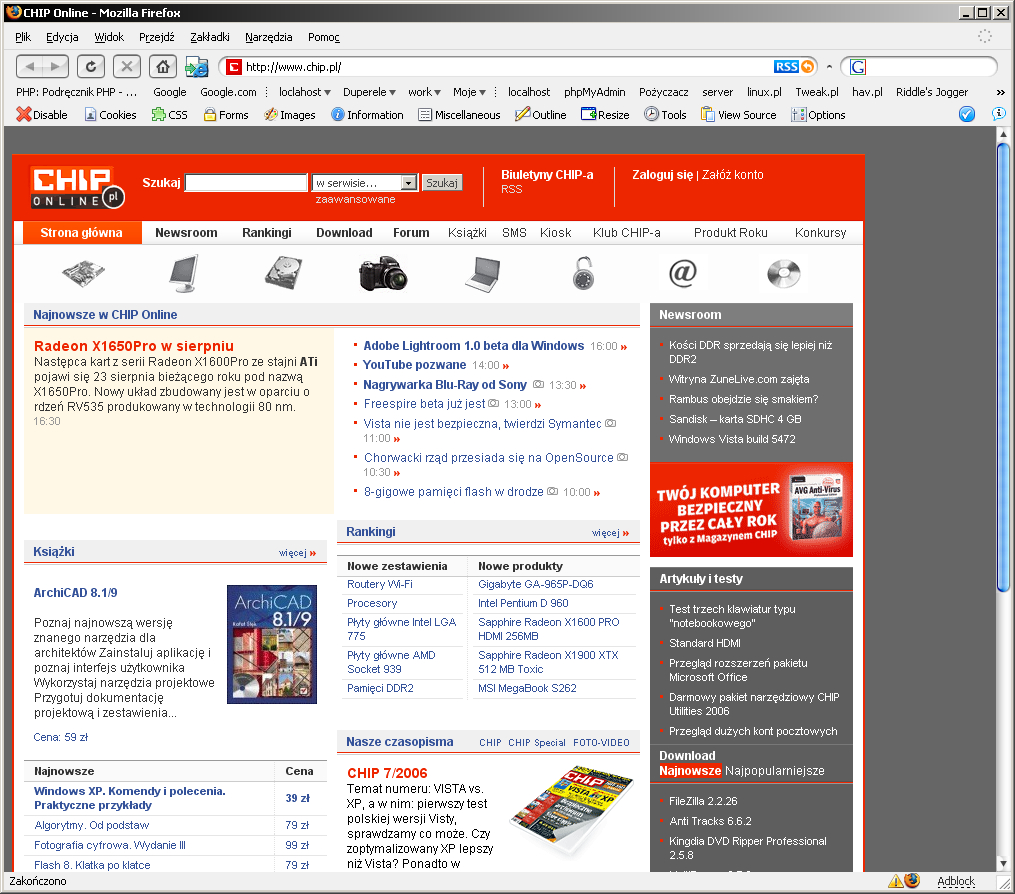
Task: Click the AVG Anti-Virus banner ad
Action: [x=752, y=509]
